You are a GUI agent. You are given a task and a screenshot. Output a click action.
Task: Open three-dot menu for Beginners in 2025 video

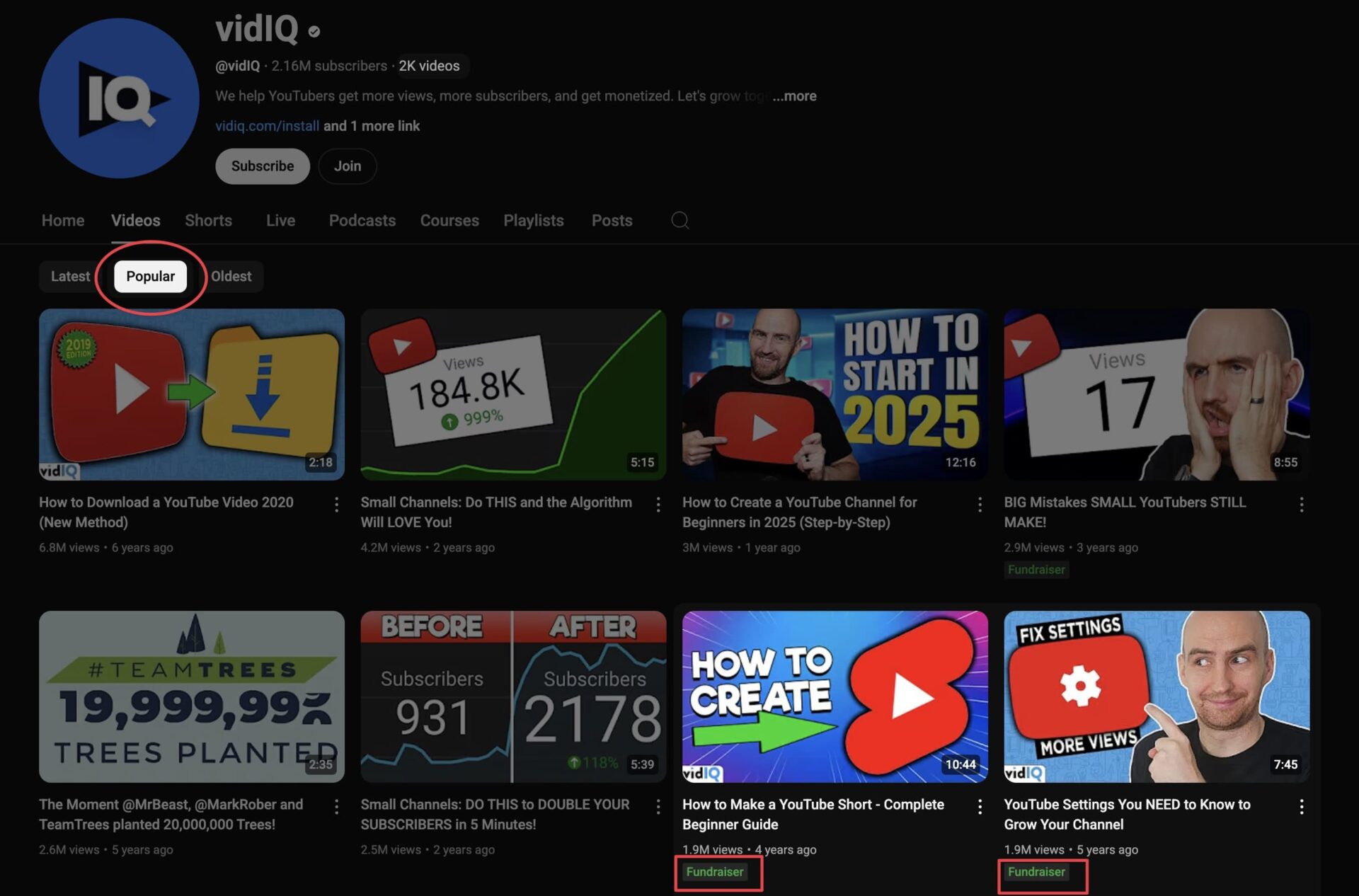point(980,504)
